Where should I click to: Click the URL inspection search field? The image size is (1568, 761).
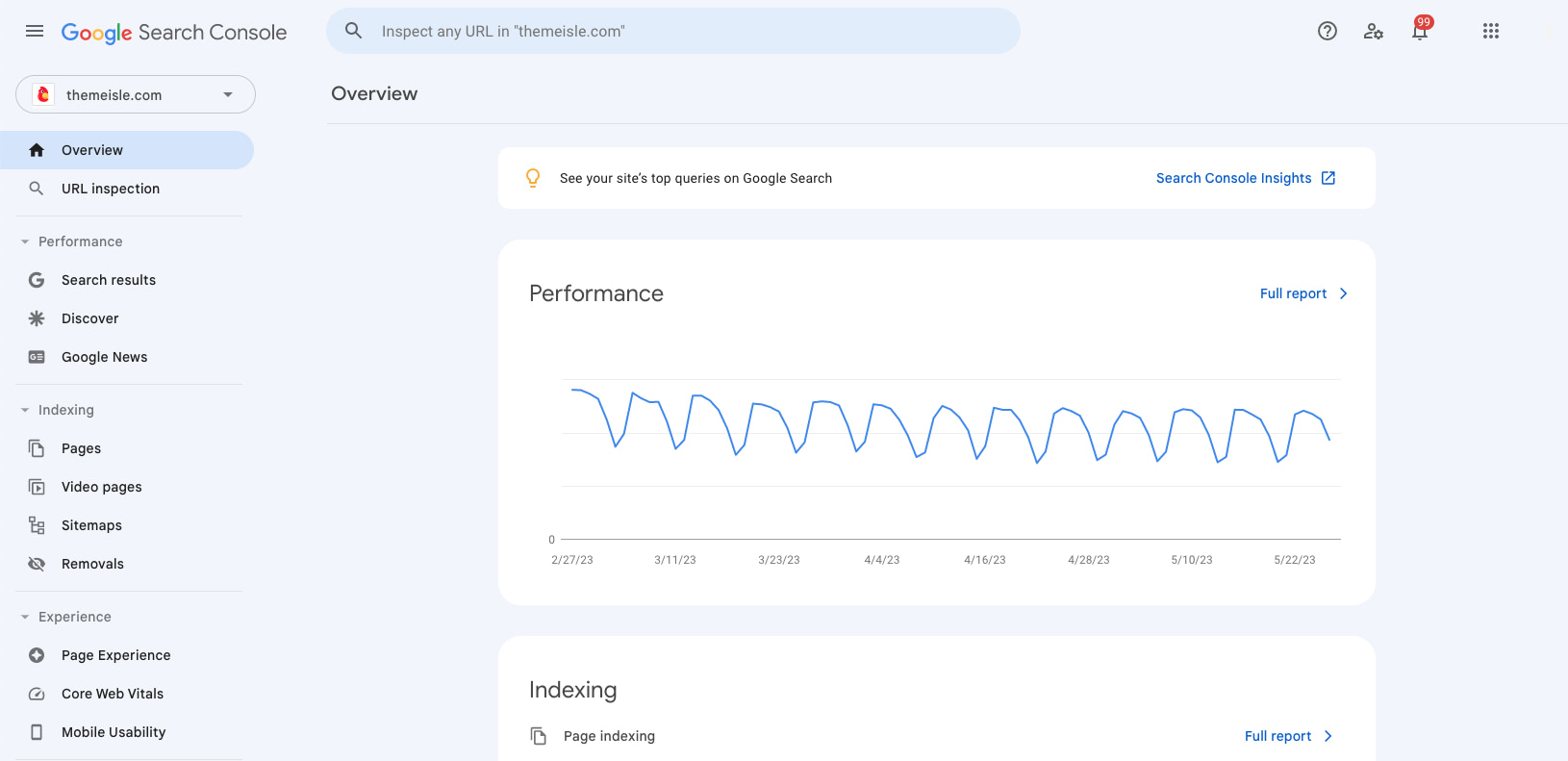(673, 31)
